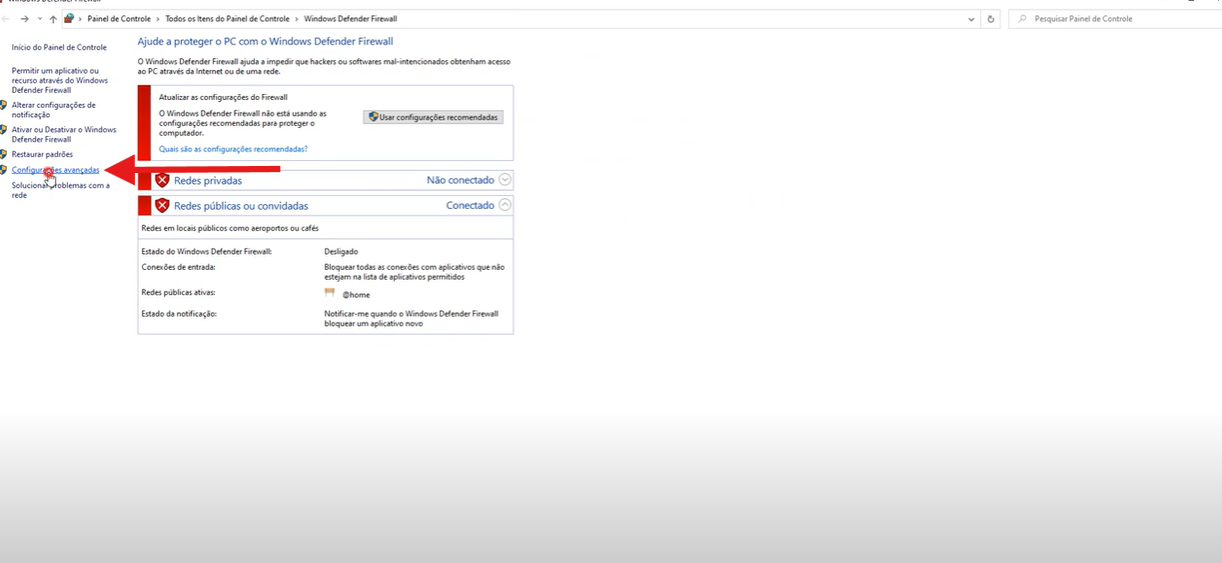Click the @home network bench icon
Screen dimensions: 1222x563
330,293
